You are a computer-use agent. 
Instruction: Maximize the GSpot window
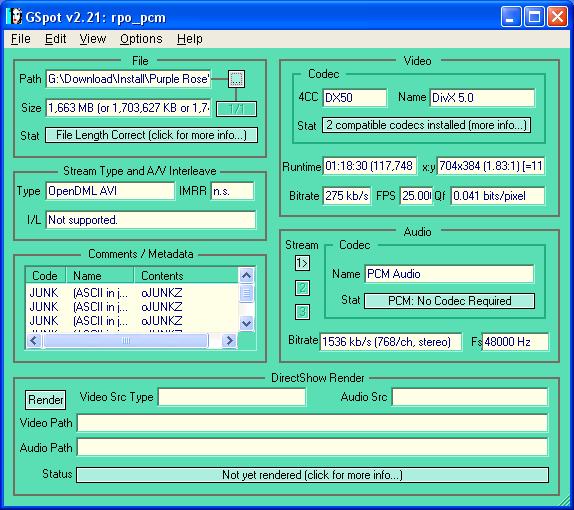pyautogui.click(x=534, y=17)
